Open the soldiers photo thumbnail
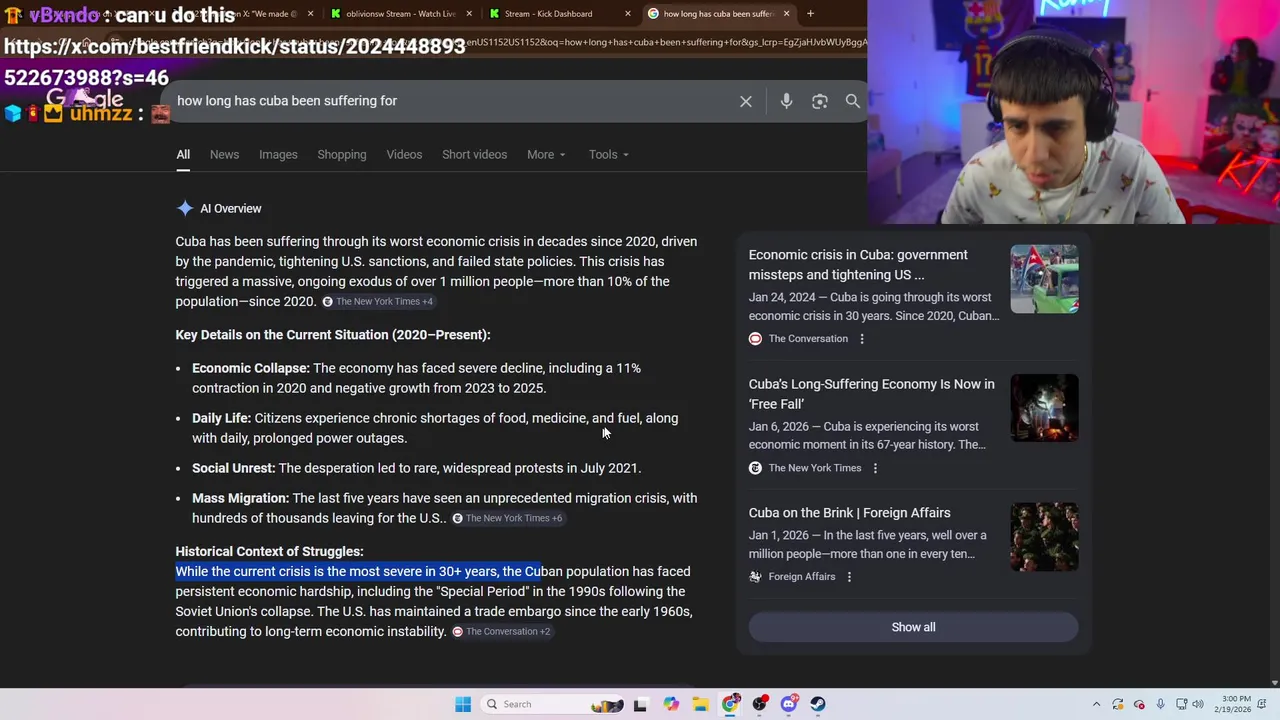 pos(1044,537)
